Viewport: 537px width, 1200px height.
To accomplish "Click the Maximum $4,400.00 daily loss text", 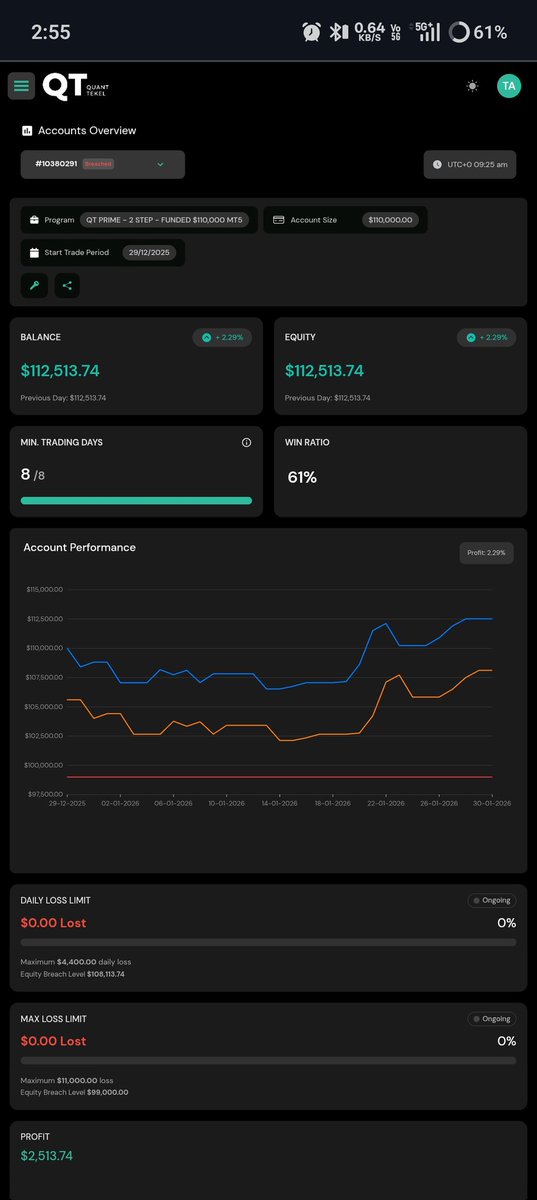I will click(x=76, y=962).
